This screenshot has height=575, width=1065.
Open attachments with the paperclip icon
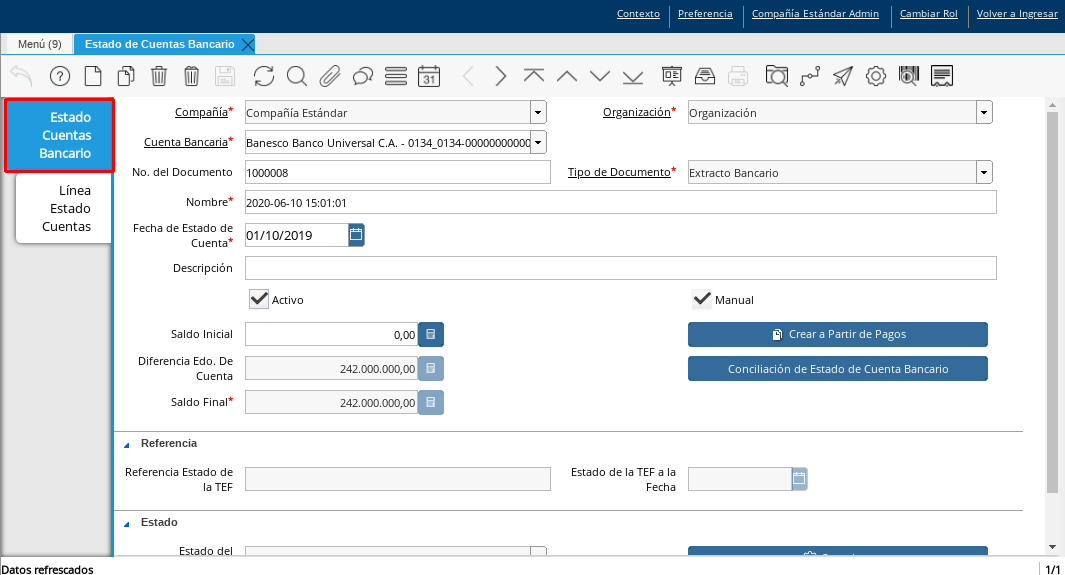click(x=330, y=76)
